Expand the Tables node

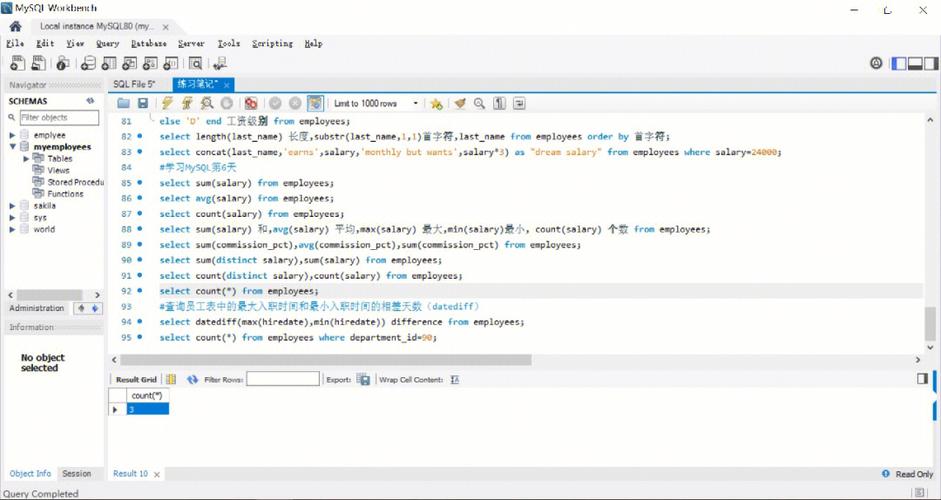tap(26, 158)
